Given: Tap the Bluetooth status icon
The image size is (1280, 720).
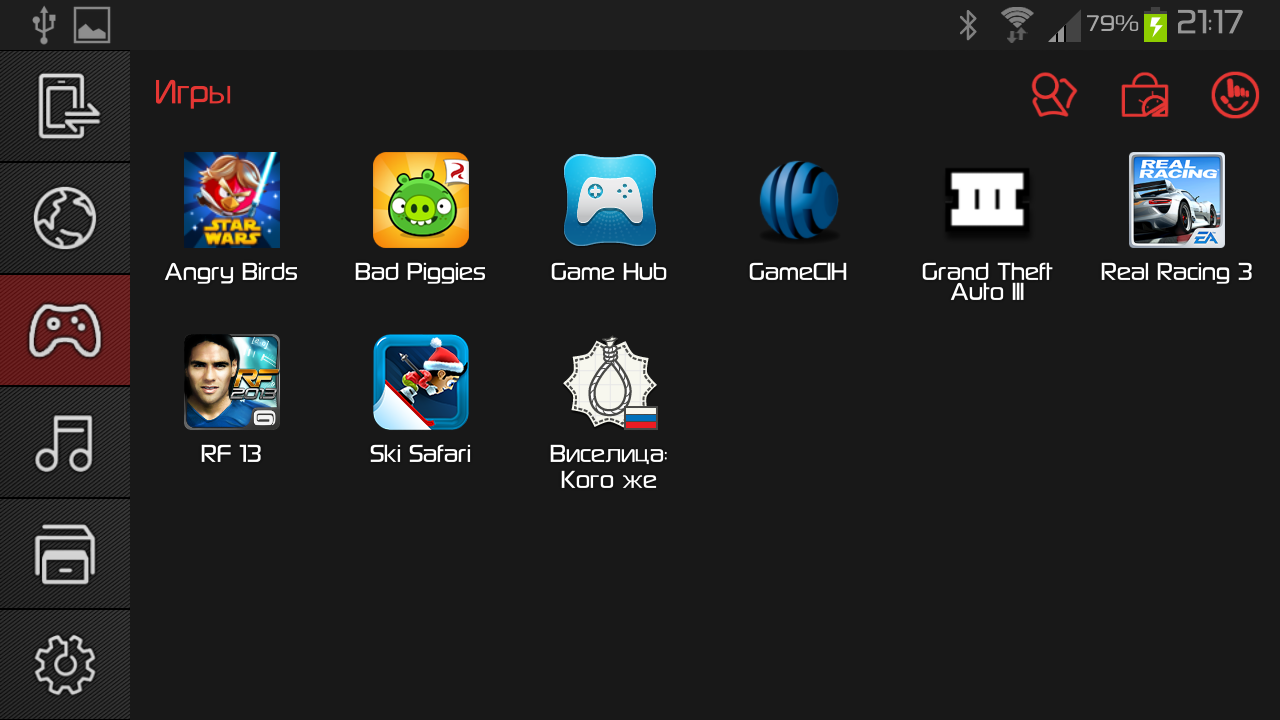Looking at the screenshot, I should click(x=967, y=24).
